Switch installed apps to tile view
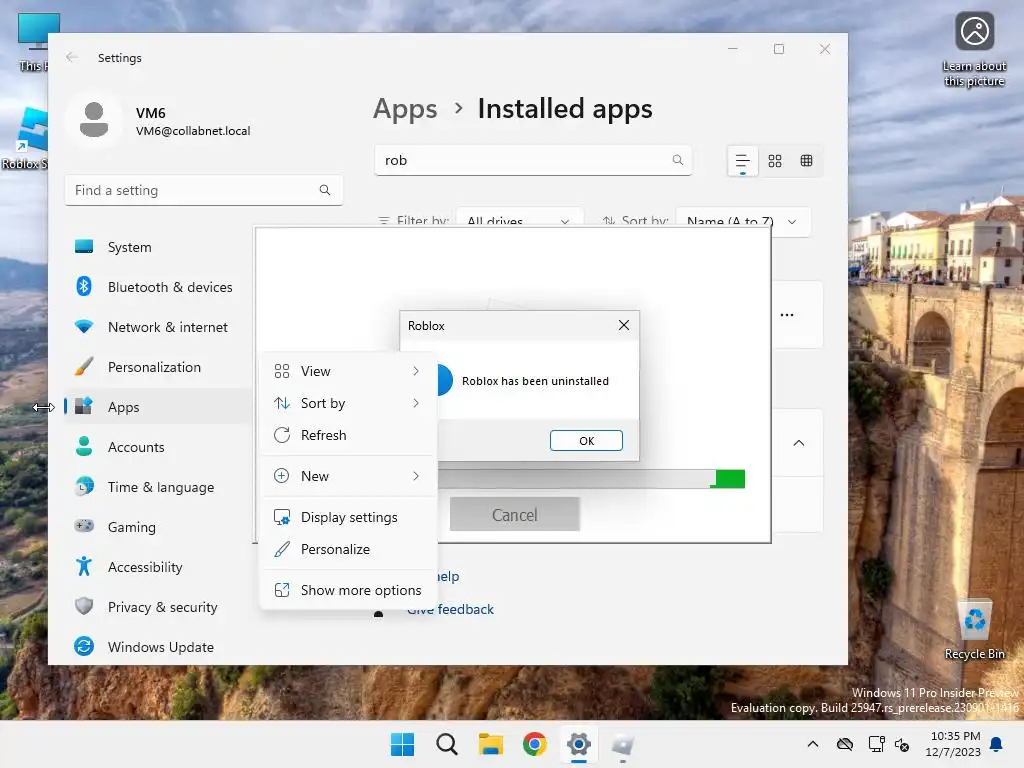Viewport: 1024px width, 768px height. click(807, 161)
